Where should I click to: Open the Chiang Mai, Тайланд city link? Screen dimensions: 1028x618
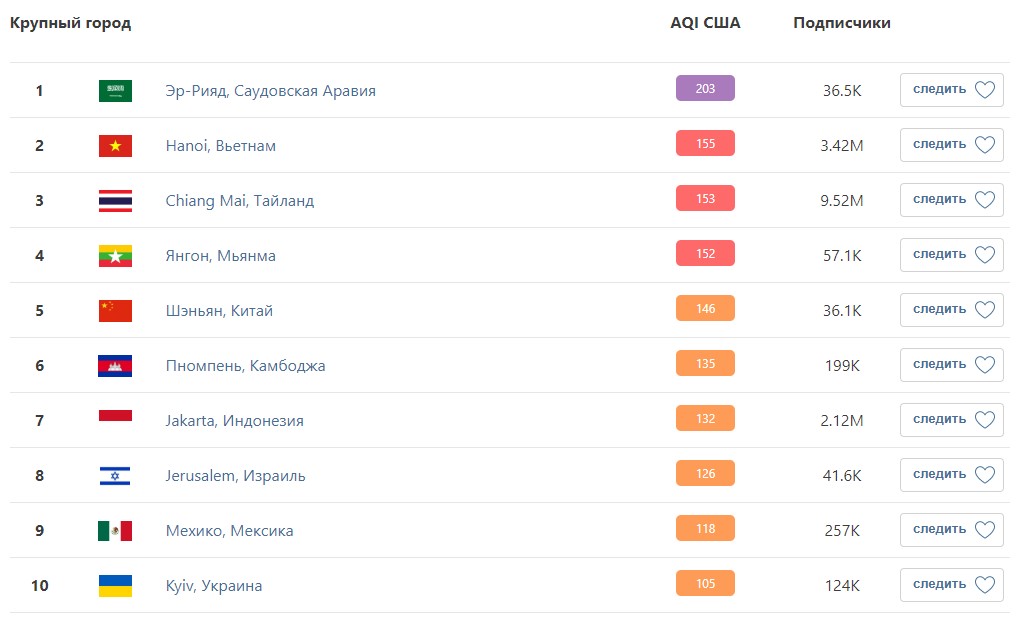point(240,201)
